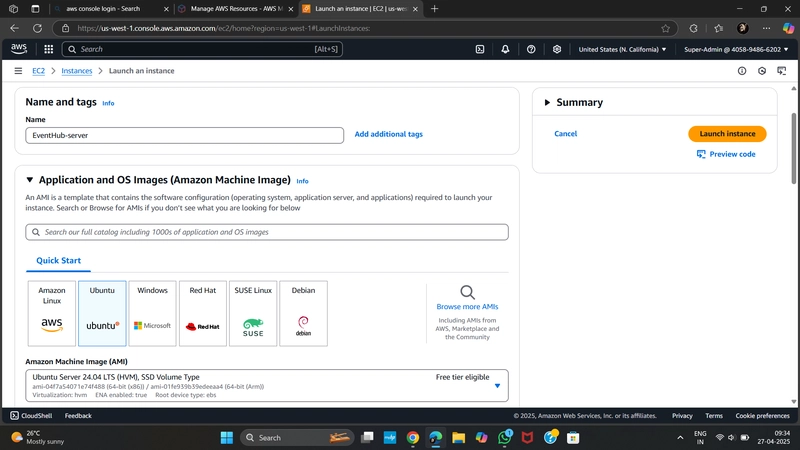
Task: Open the Copilot sidebar icon
Action: [x=788, y=28]
